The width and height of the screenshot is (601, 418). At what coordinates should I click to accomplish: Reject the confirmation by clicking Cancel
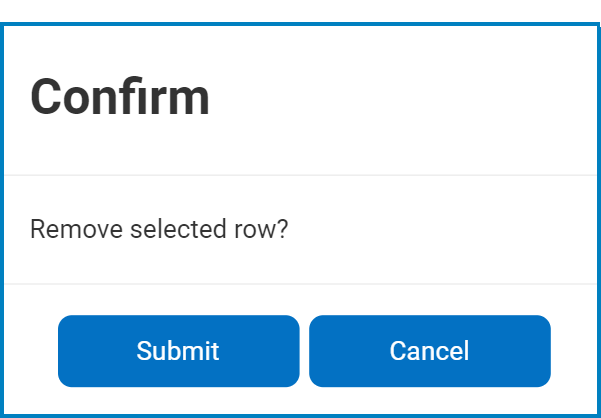click(429, 351)
